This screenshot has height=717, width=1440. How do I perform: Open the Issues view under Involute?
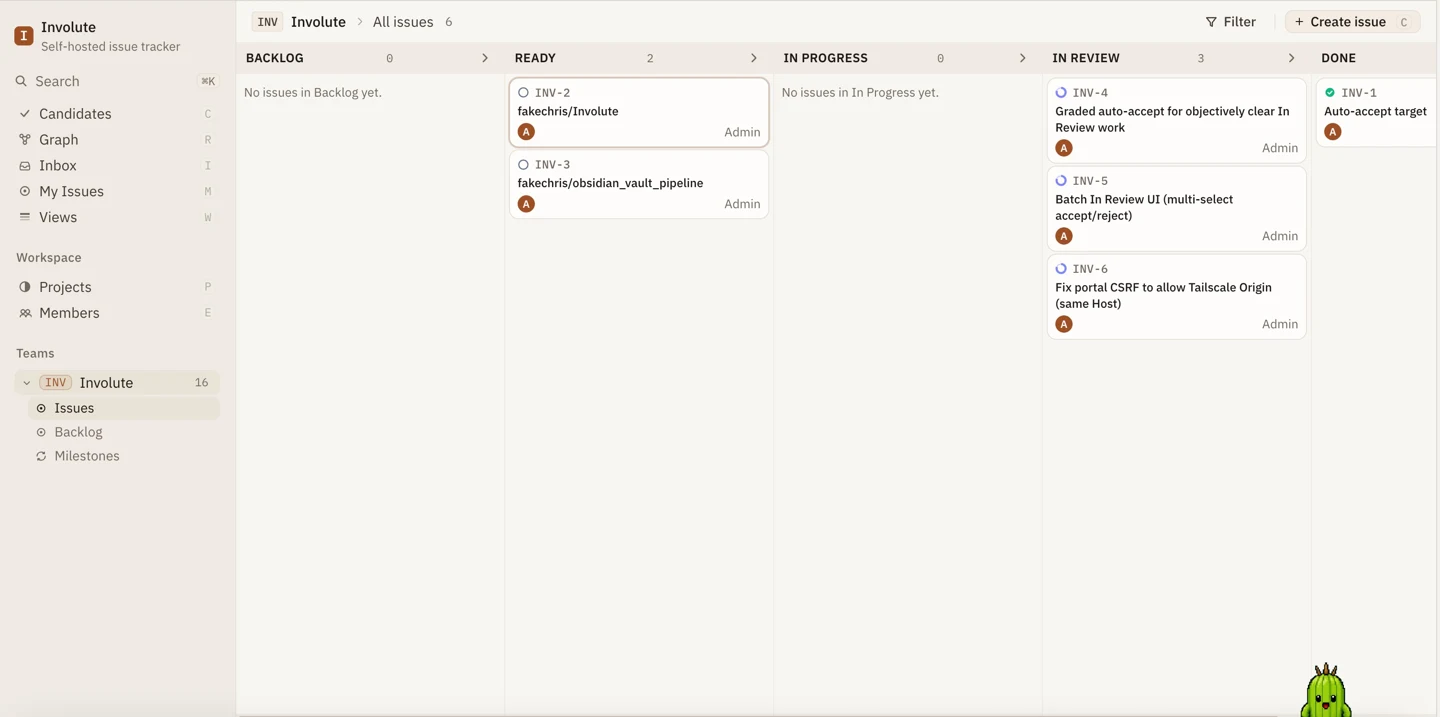(x=124, y=408)
